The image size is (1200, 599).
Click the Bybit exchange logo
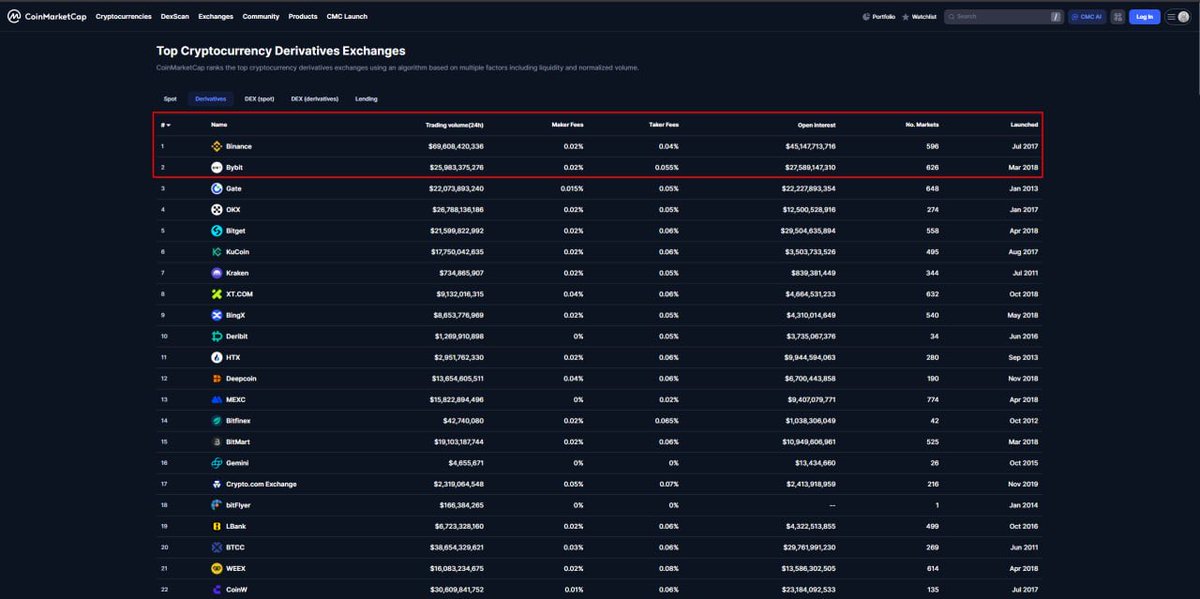tap(217, 167)
